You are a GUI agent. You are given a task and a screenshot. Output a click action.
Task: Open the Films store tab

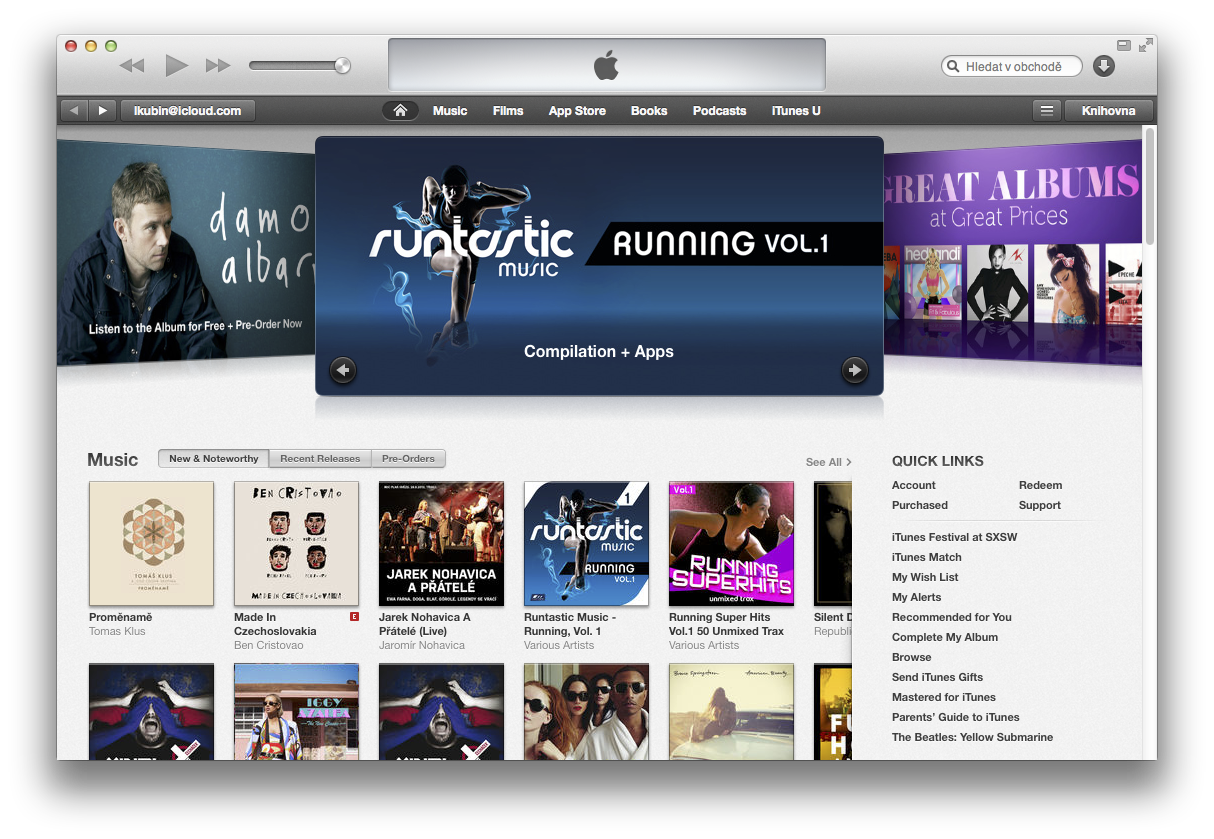[508, 111]
